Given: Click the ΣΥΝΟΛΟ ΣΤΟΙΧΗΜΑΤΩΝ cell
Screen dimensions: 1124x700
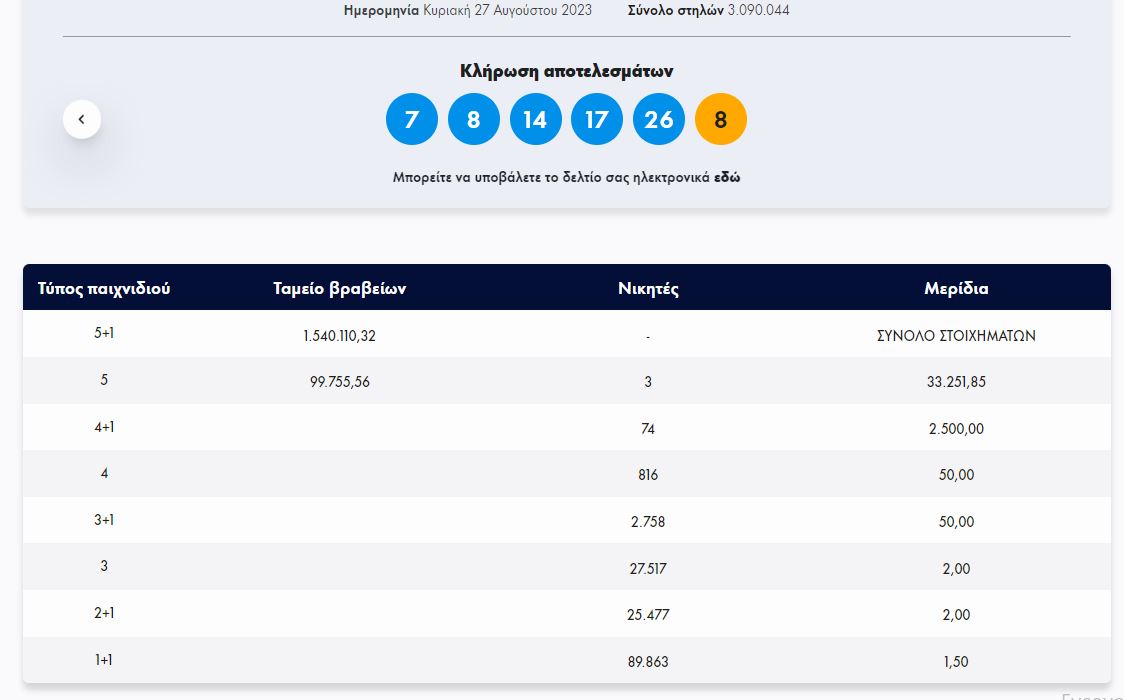Looking at the screenshot, I should [x=956, y=335].
